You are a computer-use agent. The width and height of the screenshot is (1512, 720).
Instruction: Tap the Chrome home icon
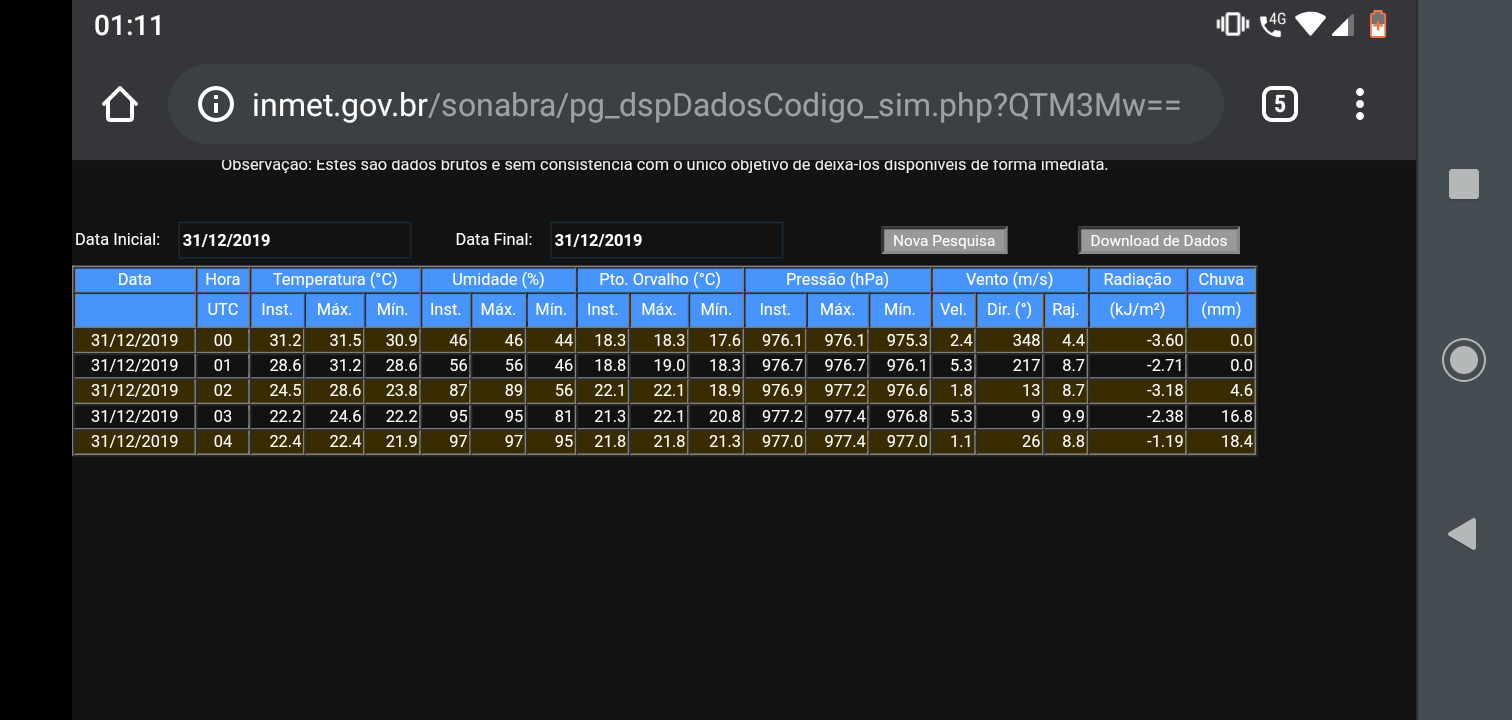coord(120,104)
